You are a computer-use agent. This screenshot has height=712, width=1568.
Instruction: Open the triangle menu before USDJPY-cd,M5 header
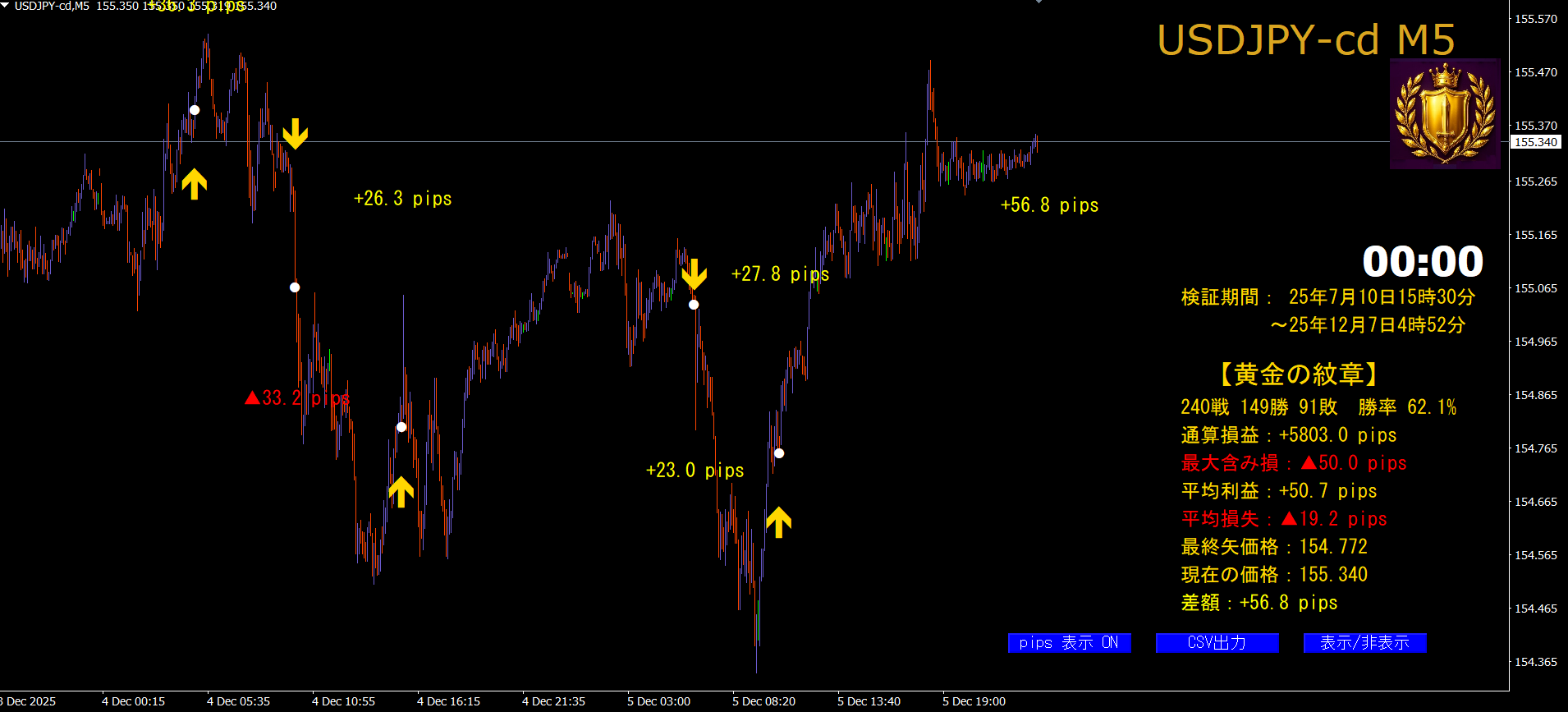click(x=5, y=6)
